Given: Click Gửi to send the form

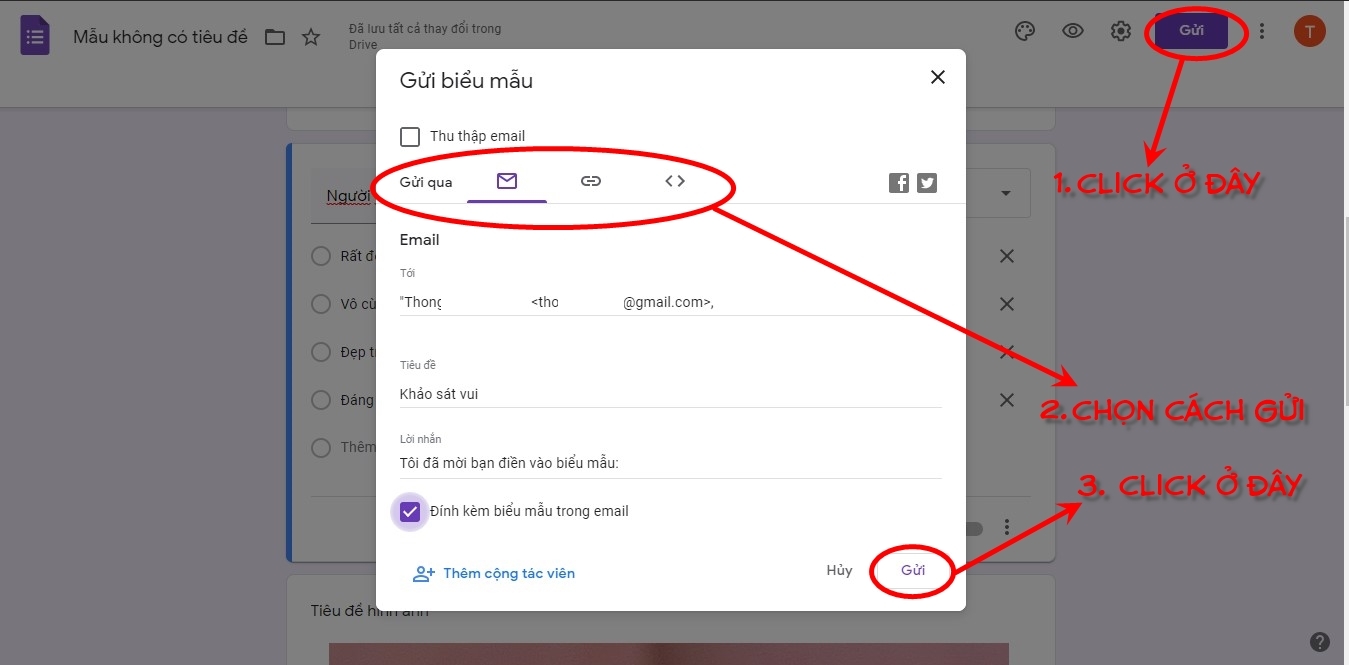Looking at the screenshot, I should [911, 570].
